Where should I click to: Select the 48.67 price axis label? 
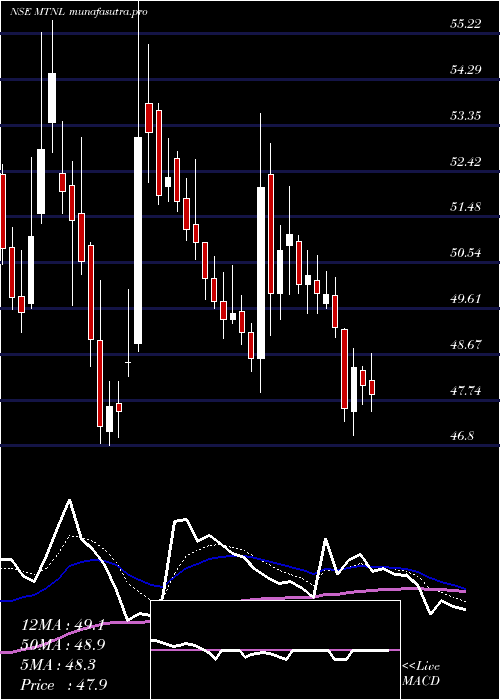(465, 345)
